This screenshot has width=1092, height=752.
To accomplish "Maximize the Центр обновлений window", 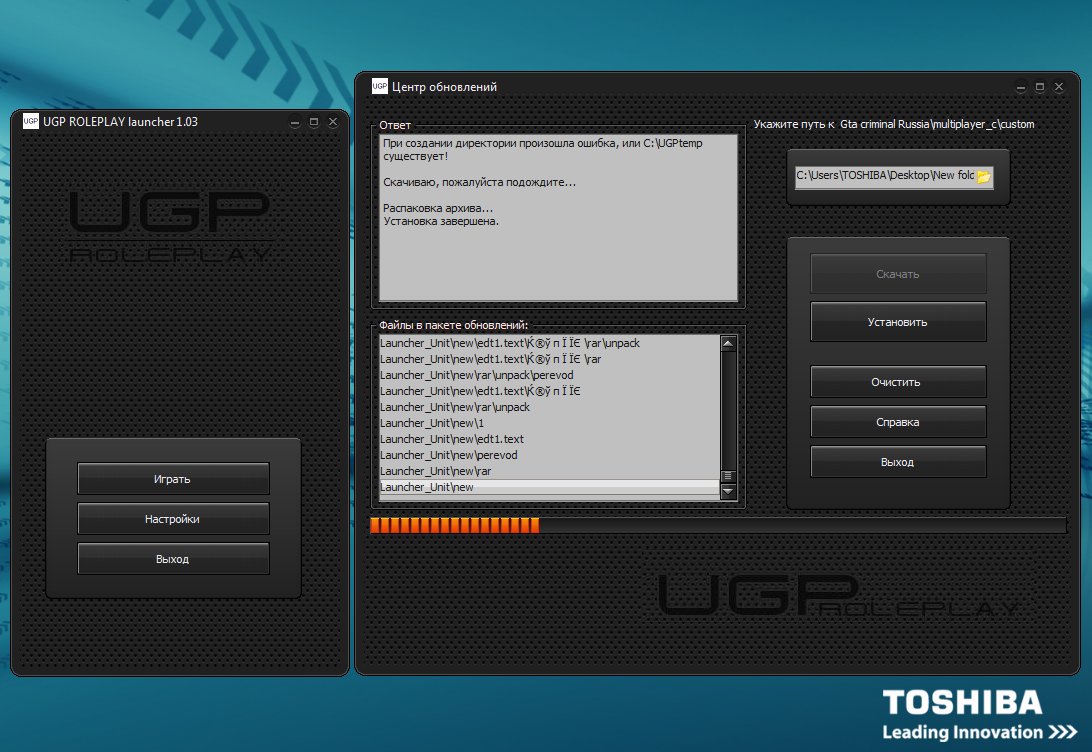I will click(x=1040, y=87).
